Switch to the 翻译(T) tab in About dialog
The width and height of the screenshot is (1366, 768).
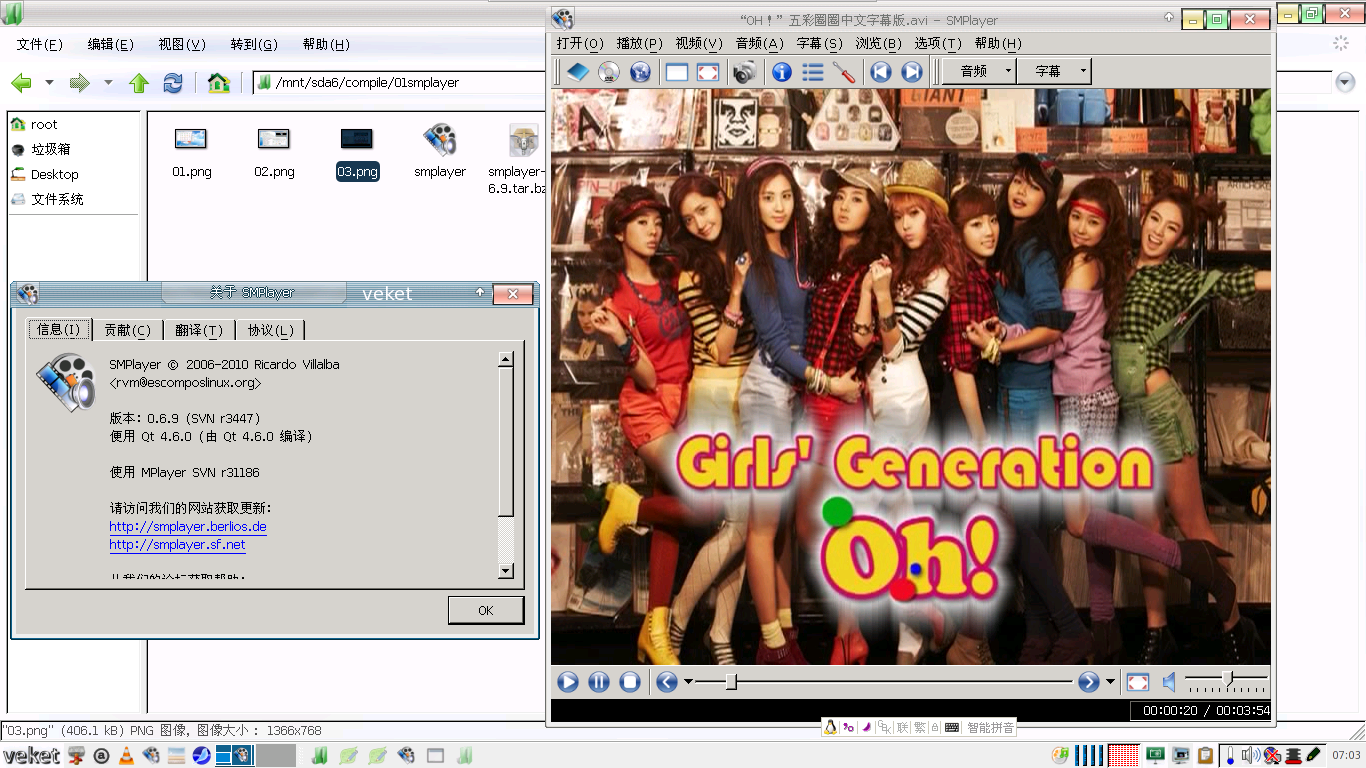point(199,330)
